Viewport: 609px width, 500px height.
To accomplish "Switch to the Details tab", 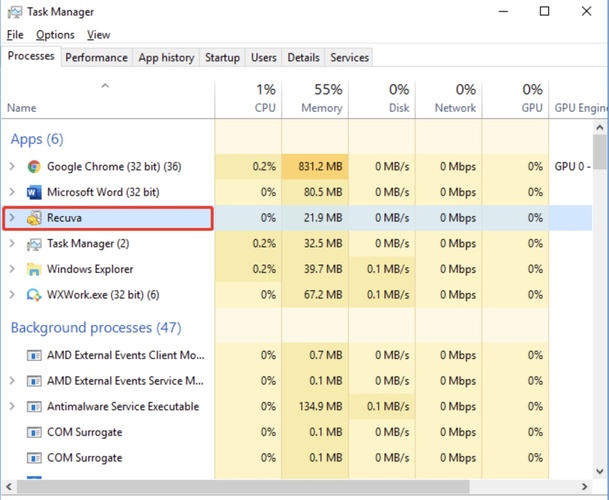I will point(303,57).
